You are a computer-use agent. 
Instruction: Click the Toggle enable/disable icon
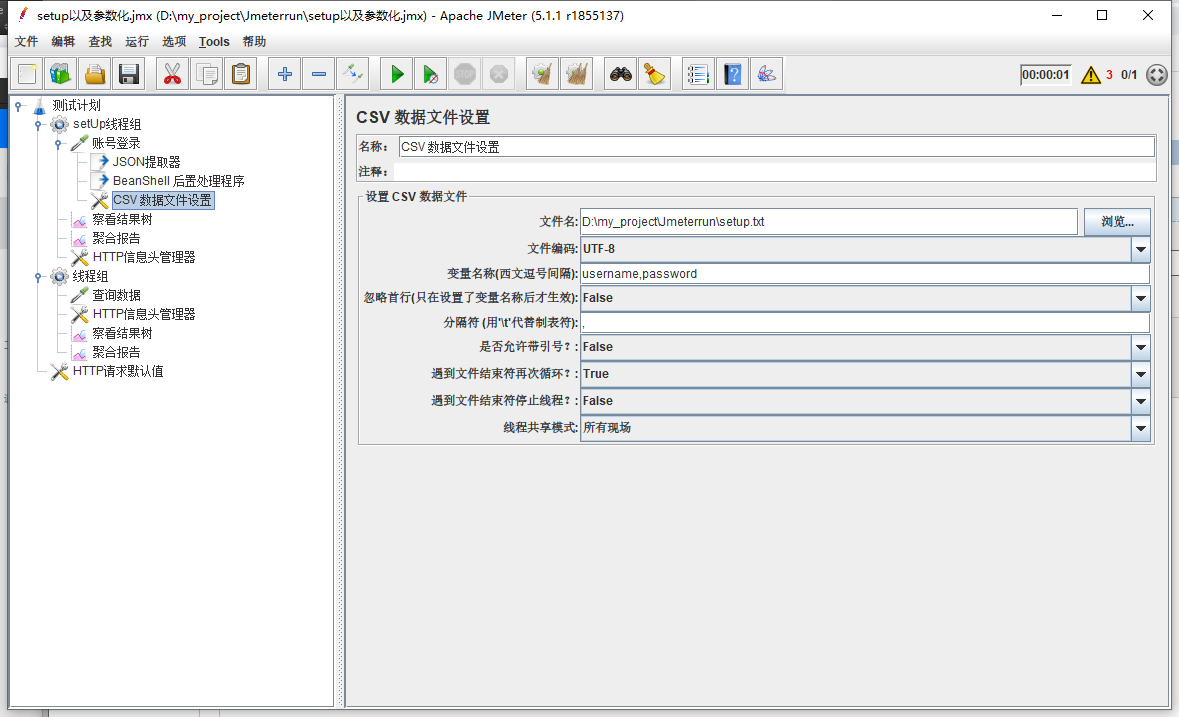[x=352, y=74]
